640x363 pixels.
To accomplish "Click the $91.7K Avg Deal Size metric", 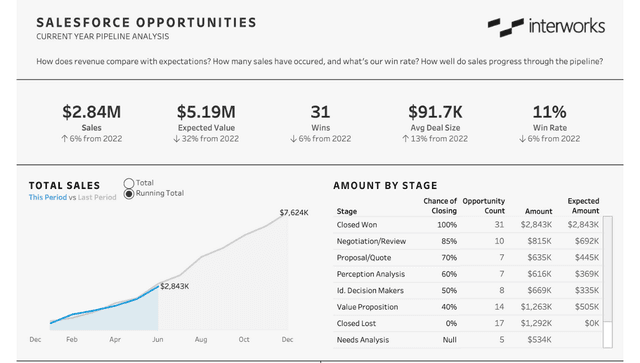I will (435, 123).
